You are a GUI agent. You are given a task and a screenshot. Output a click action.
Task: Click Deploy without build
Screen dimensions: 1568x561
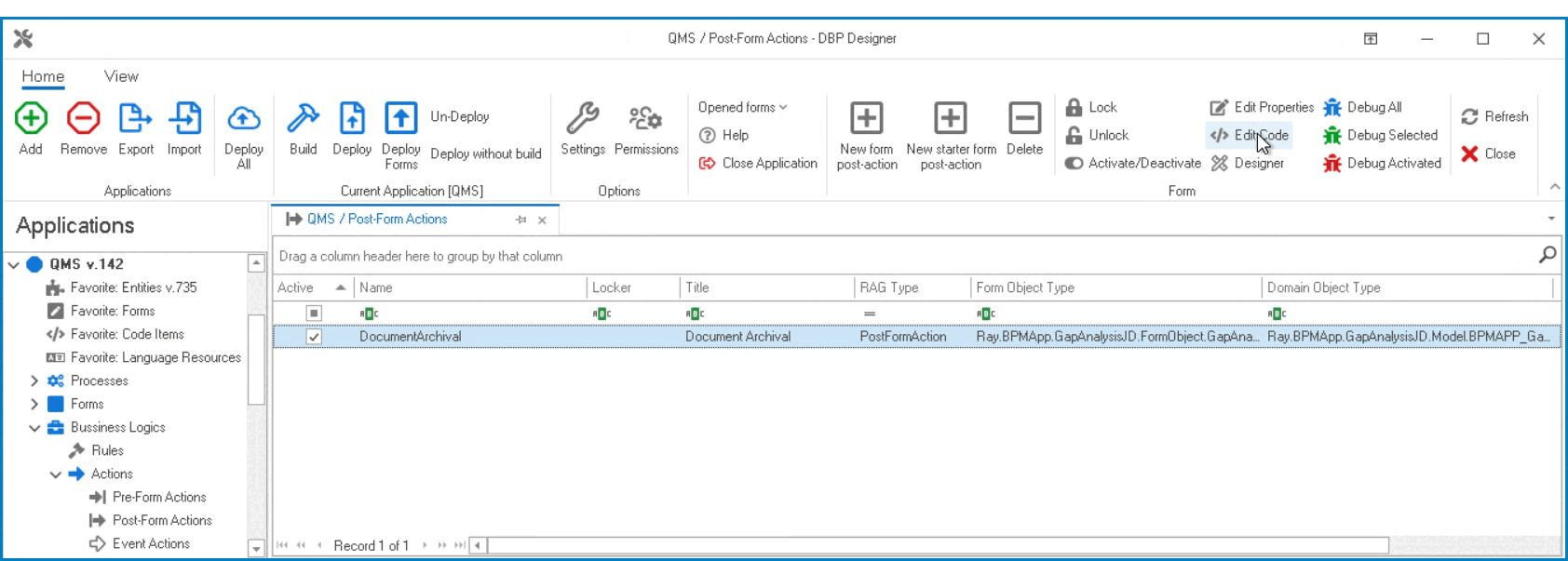pyautogui.click(x=486, y=154)
